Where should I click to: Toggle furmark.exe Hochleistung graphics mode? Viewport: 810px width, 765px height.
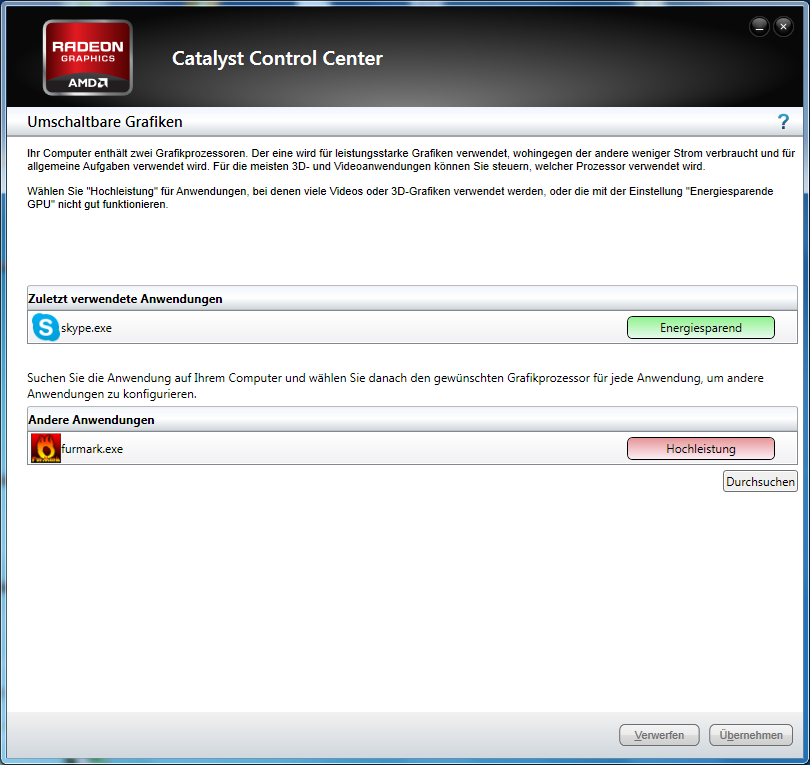click(x=700, y=448)
